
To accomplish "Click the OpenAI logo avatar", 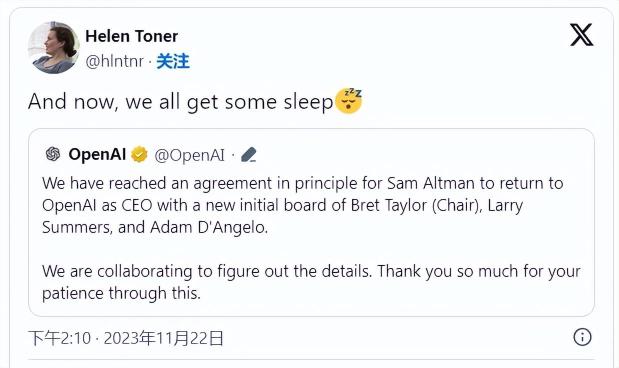I will coord(53,154).
